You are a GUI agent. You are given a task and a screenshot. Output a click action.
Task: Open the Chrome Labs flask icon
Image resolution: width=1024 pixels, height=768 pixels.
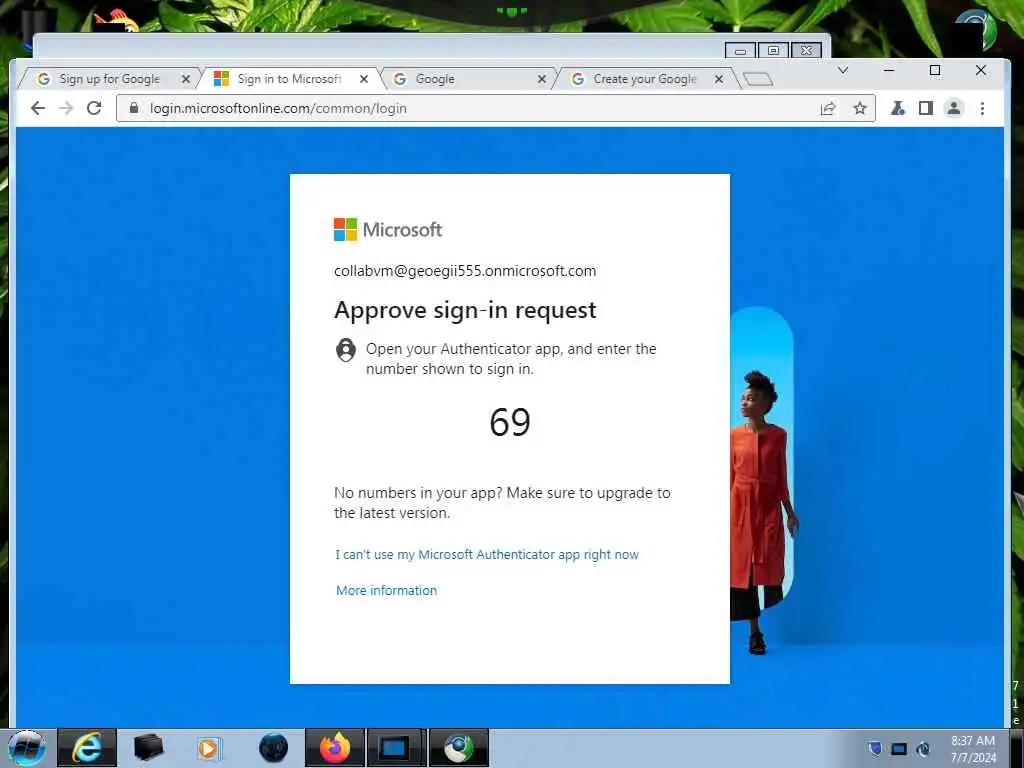[x=898, y=108]
